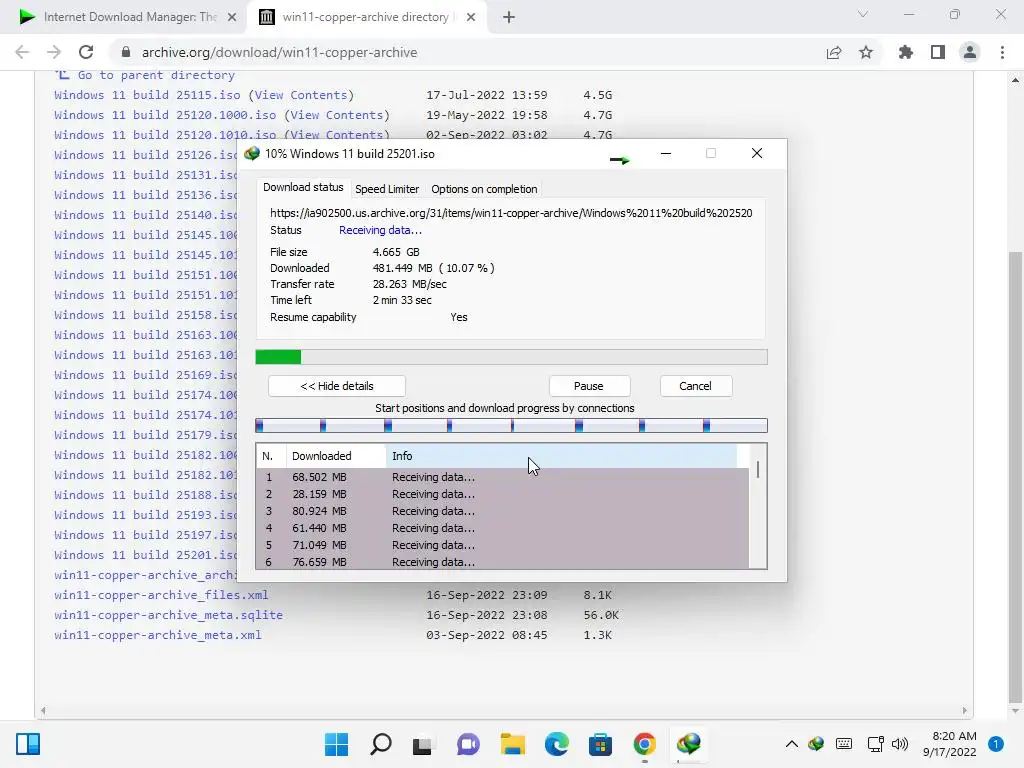The image size is (1024, 768).
Task: Click site lock icon in address bar
Action: point(126,52)
